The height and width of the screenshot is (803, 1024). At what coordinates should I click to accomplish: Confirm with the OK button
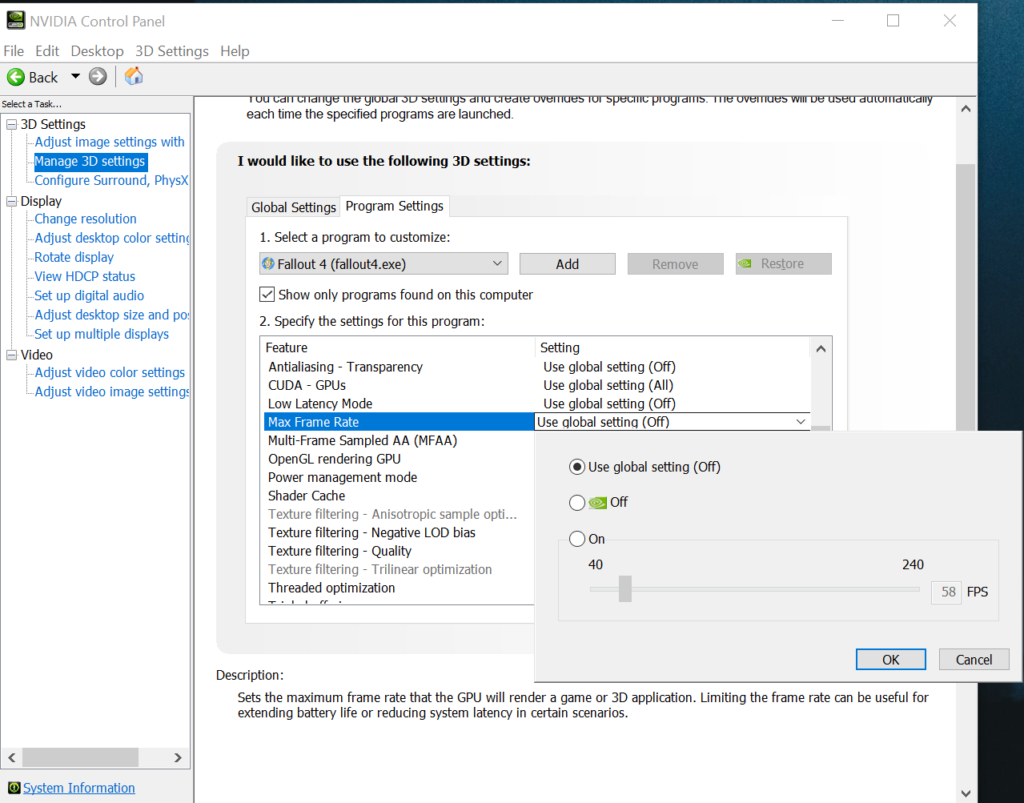[890, 658]
